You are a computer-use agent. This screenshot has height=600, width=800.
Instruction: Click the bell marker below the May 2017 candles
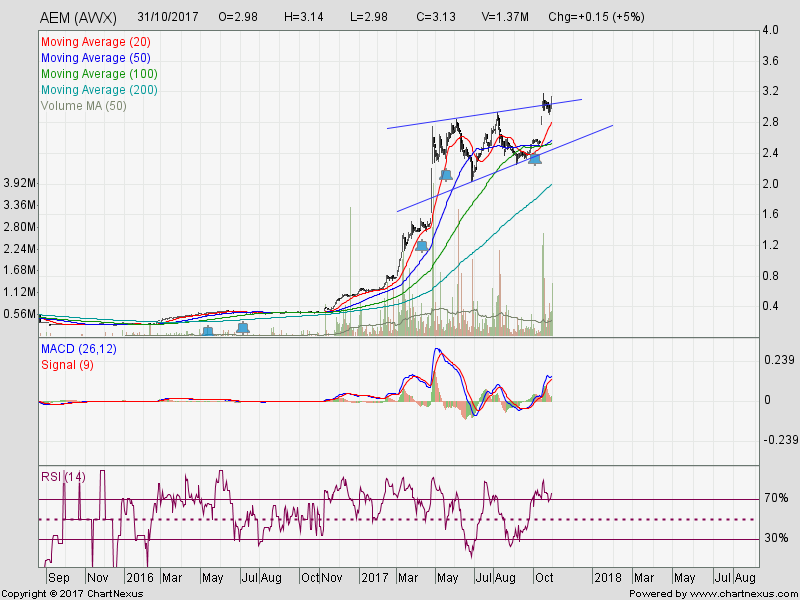click(446, 174)
